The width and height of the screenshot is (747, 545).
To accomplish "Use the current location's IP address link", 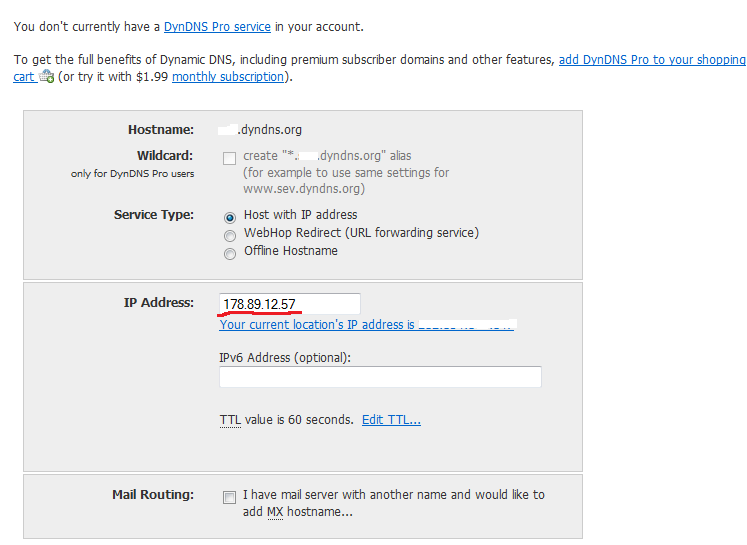I will [366, 325].
